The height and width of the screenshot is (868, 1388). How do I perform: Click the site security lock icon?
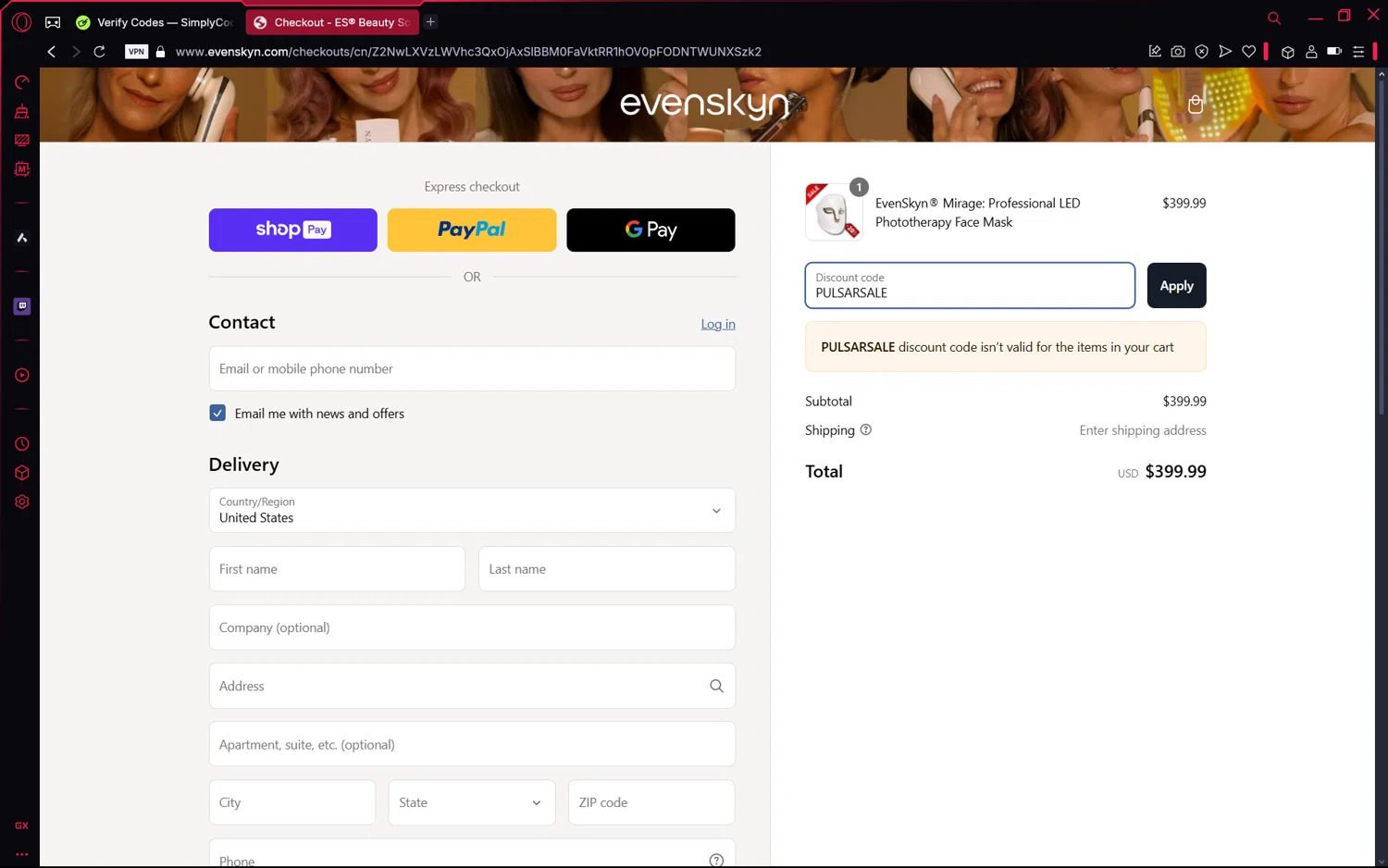pyautogui.click(x=160, y=52)
